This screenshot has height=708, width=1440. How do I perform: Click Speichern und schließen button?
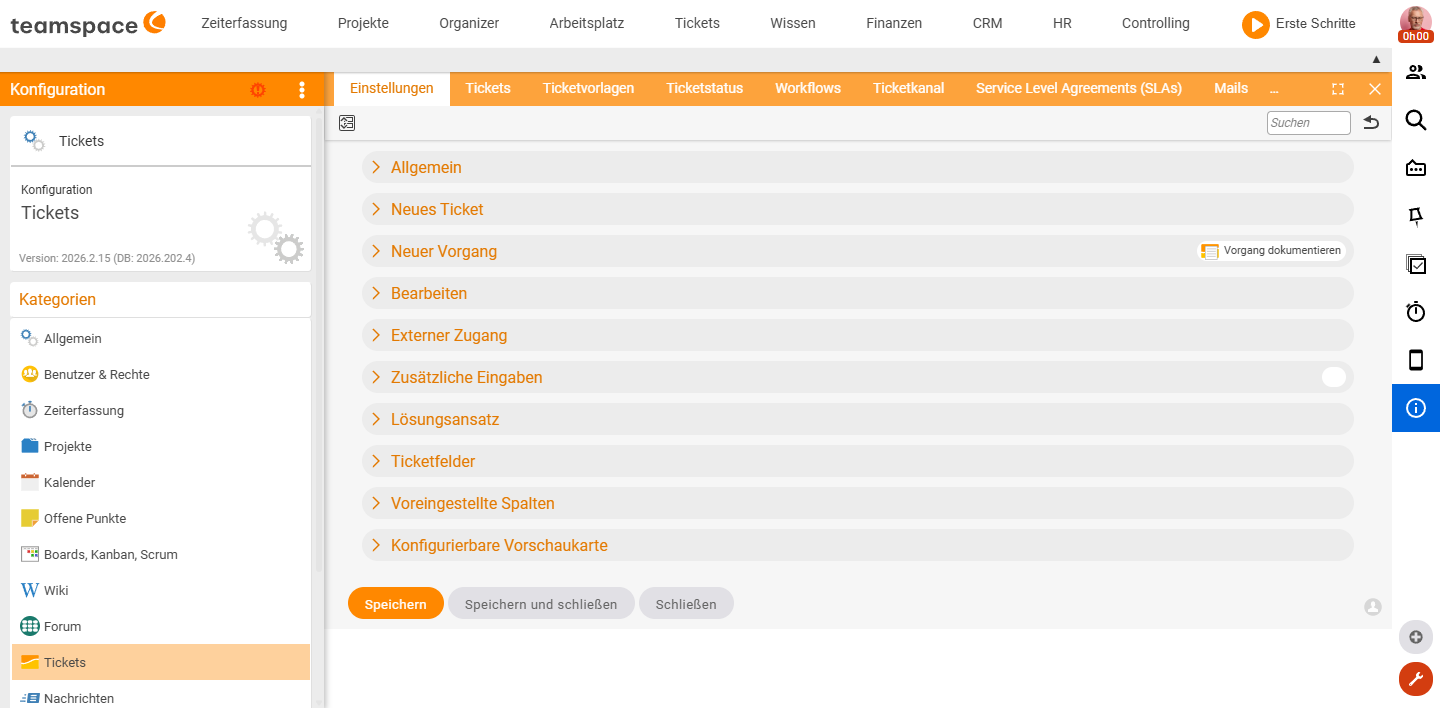541,603
